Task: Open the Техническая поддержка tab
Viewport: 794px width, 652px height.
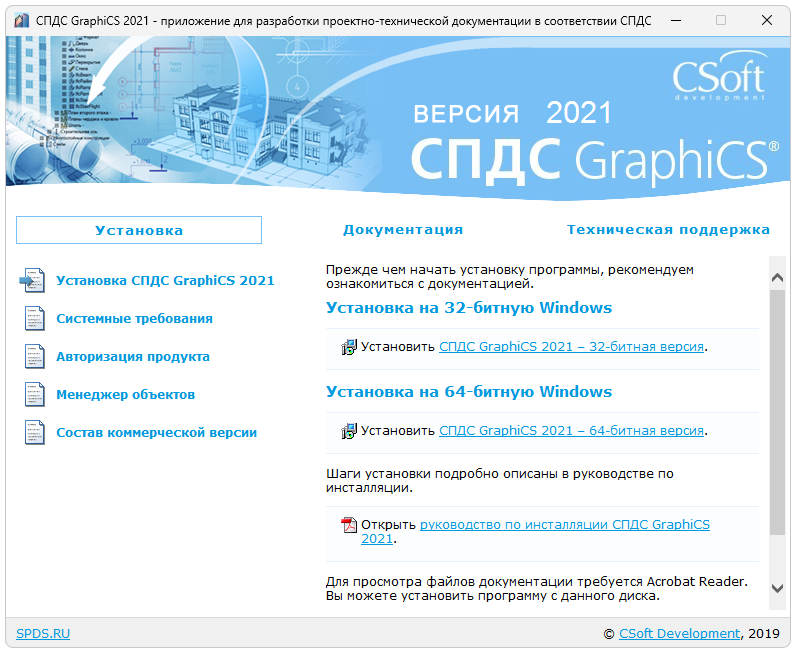Action: pos(668,230)
